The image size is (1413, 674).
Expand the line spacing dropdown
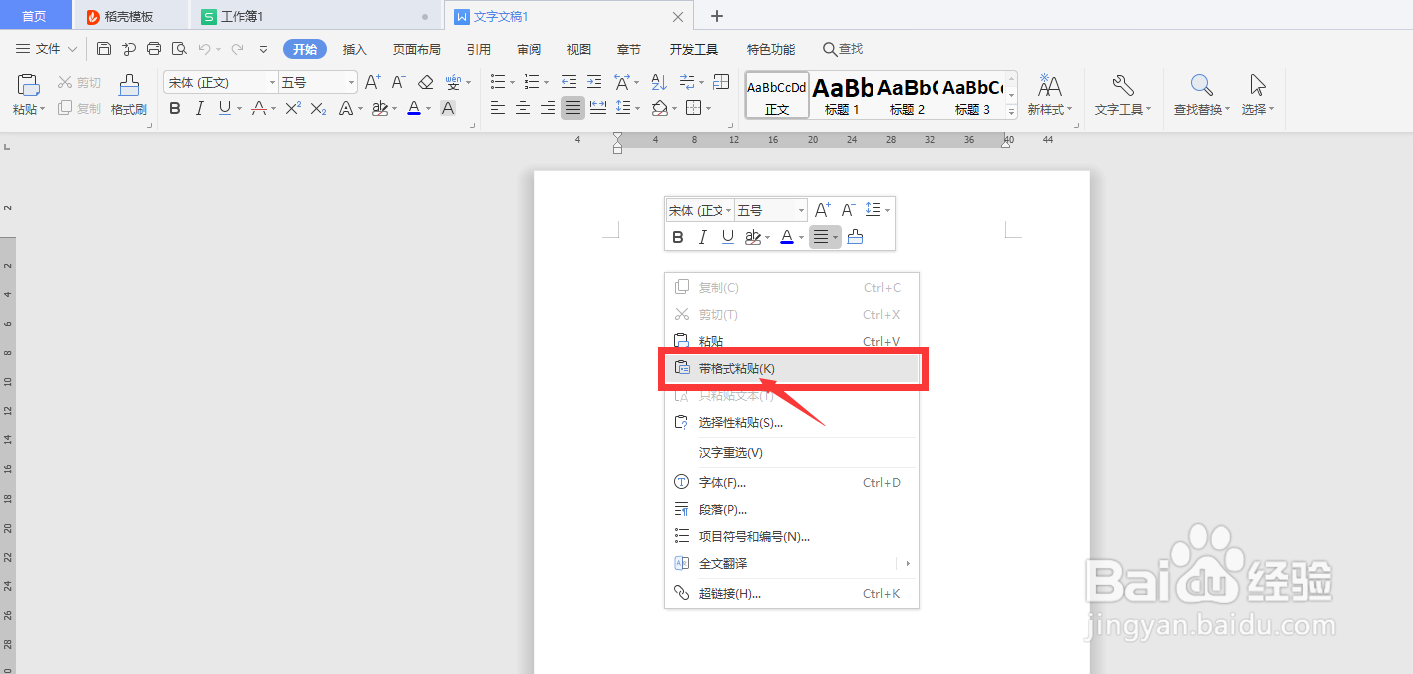(637, 108)
